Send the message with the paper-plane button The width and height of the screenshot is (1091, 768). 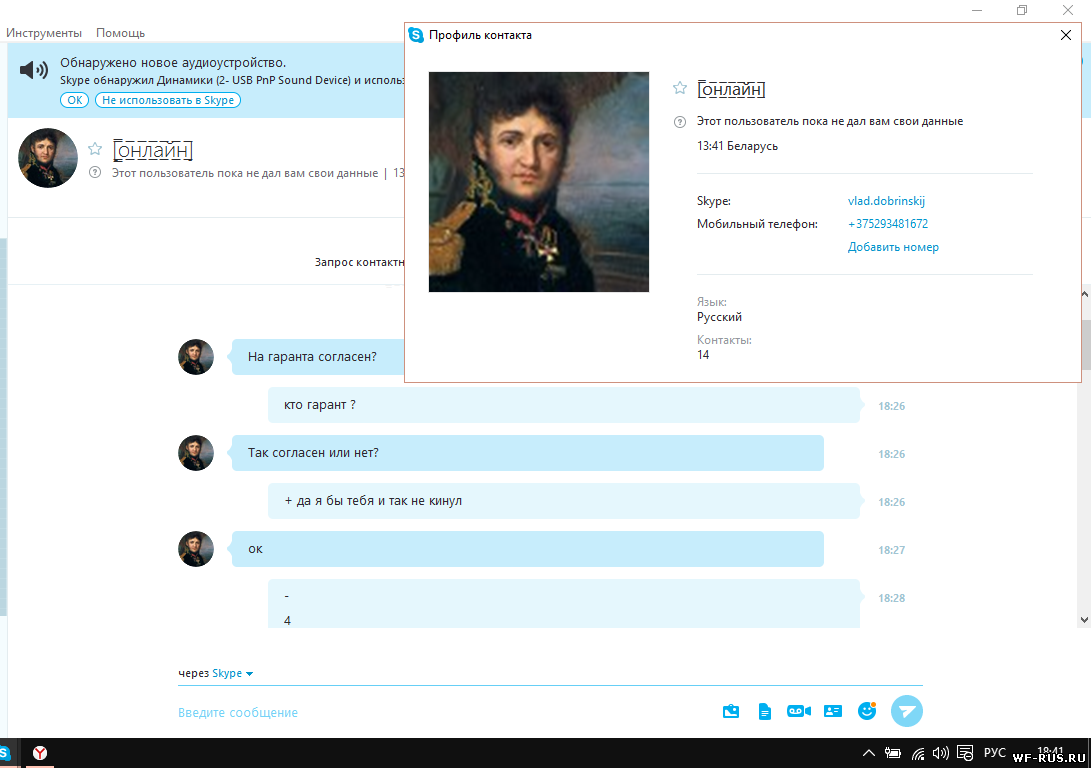point(906,711)
